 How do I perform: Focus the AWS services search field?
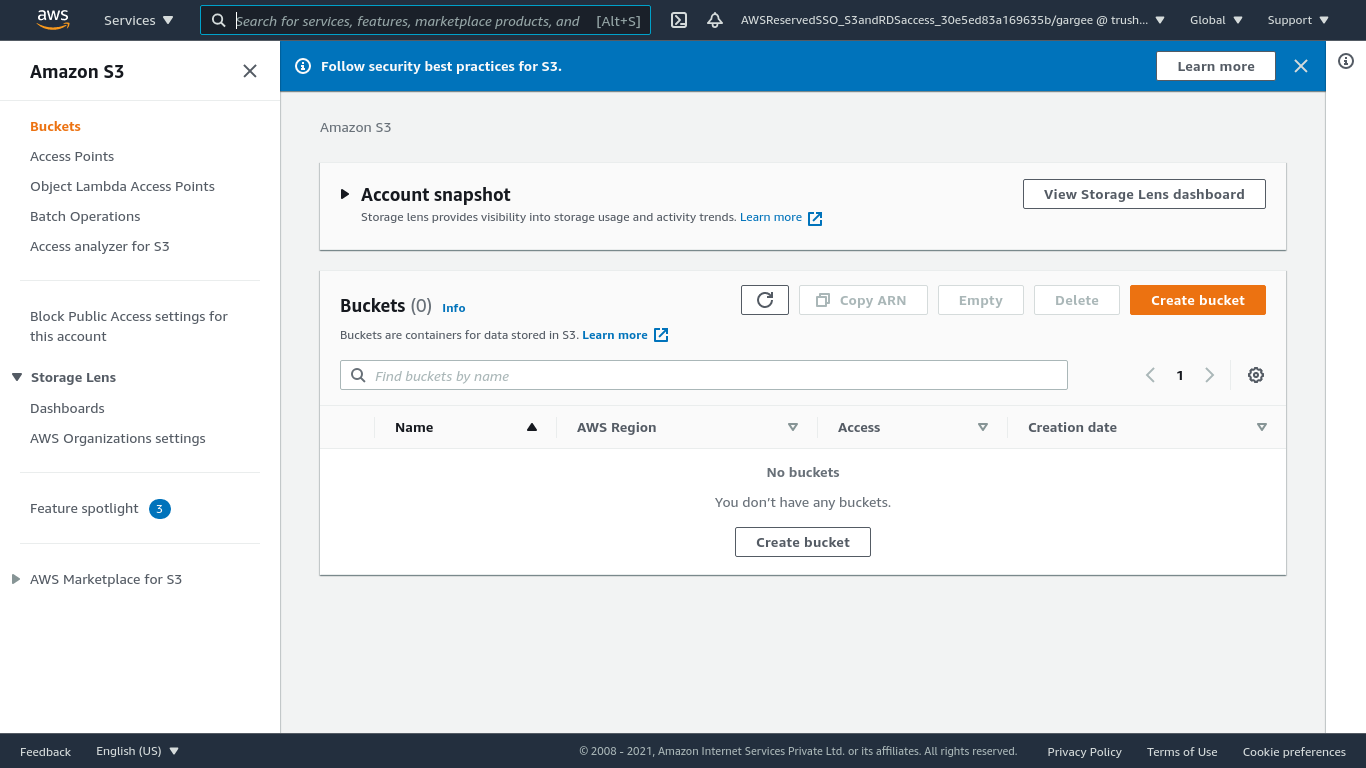coord(426,20)
